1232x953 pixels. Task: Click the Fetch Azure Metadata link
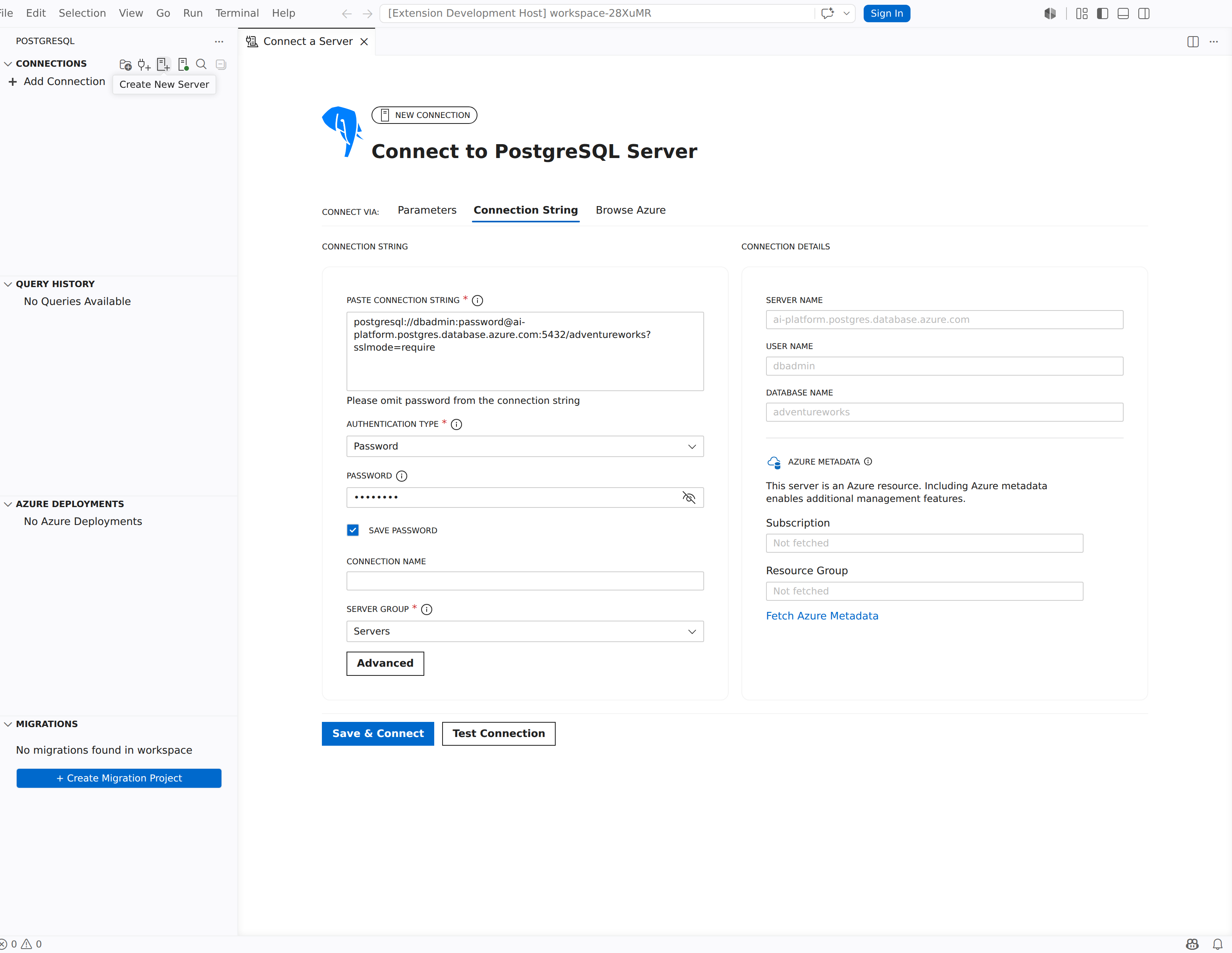coord(822,616)
